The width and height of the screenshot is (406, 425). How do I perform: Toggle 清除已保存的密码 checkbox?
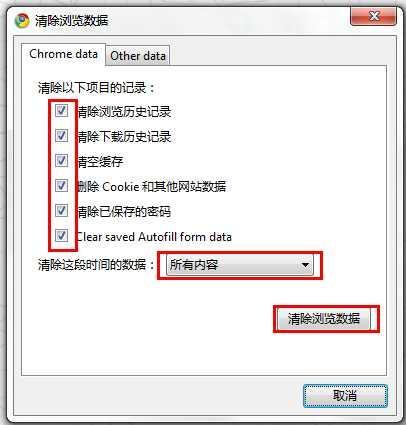coord(61,210)
